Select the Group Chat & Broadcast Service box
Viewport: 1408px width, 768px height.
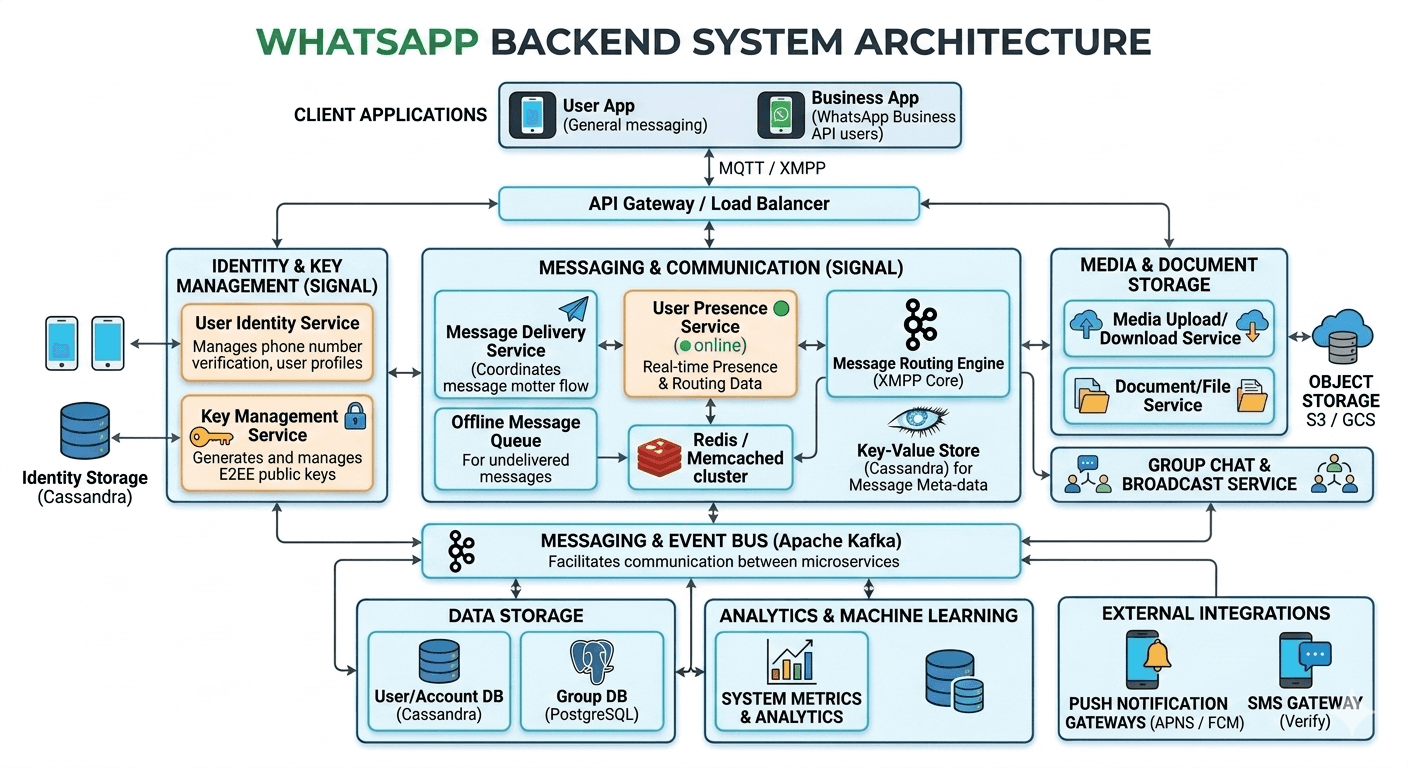pyautogui.click(x=1212, y=474)
